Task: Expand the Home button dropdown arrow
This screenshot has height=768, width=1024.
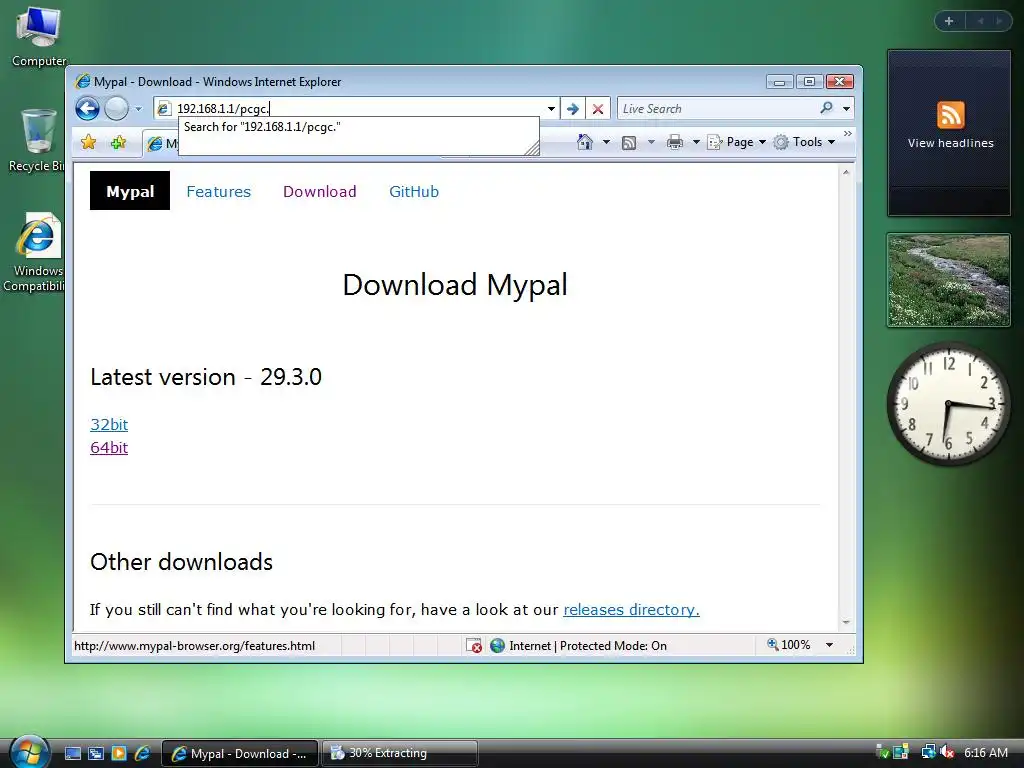Action: (x=606, y=142)
